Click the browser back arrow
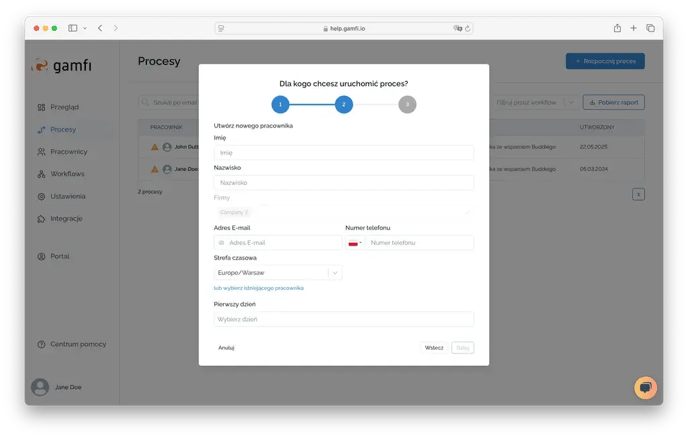The width and height of the screenshot is (688, 438). point(100,28)
